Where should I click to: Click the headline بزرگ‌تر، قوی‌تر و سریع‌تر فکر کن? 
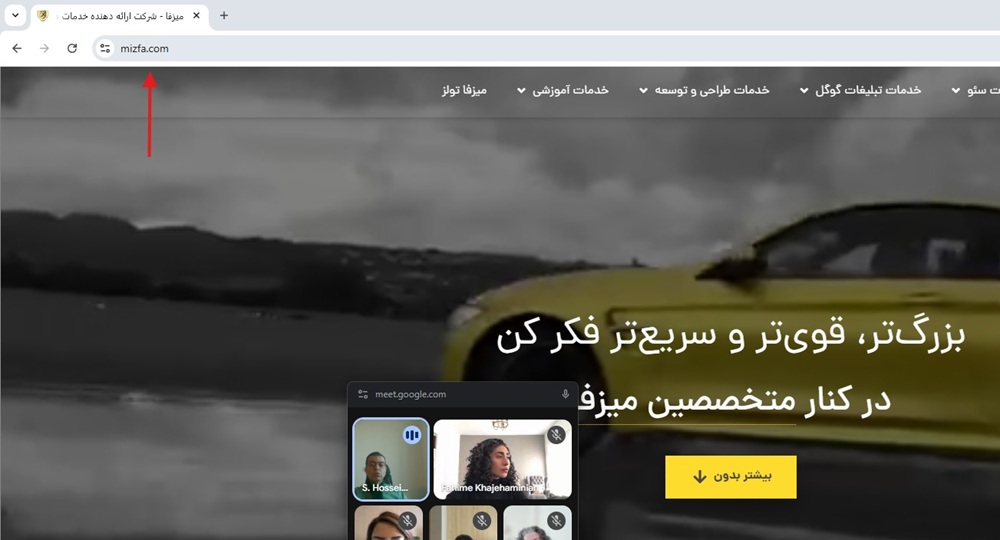(x=730, y=335)
